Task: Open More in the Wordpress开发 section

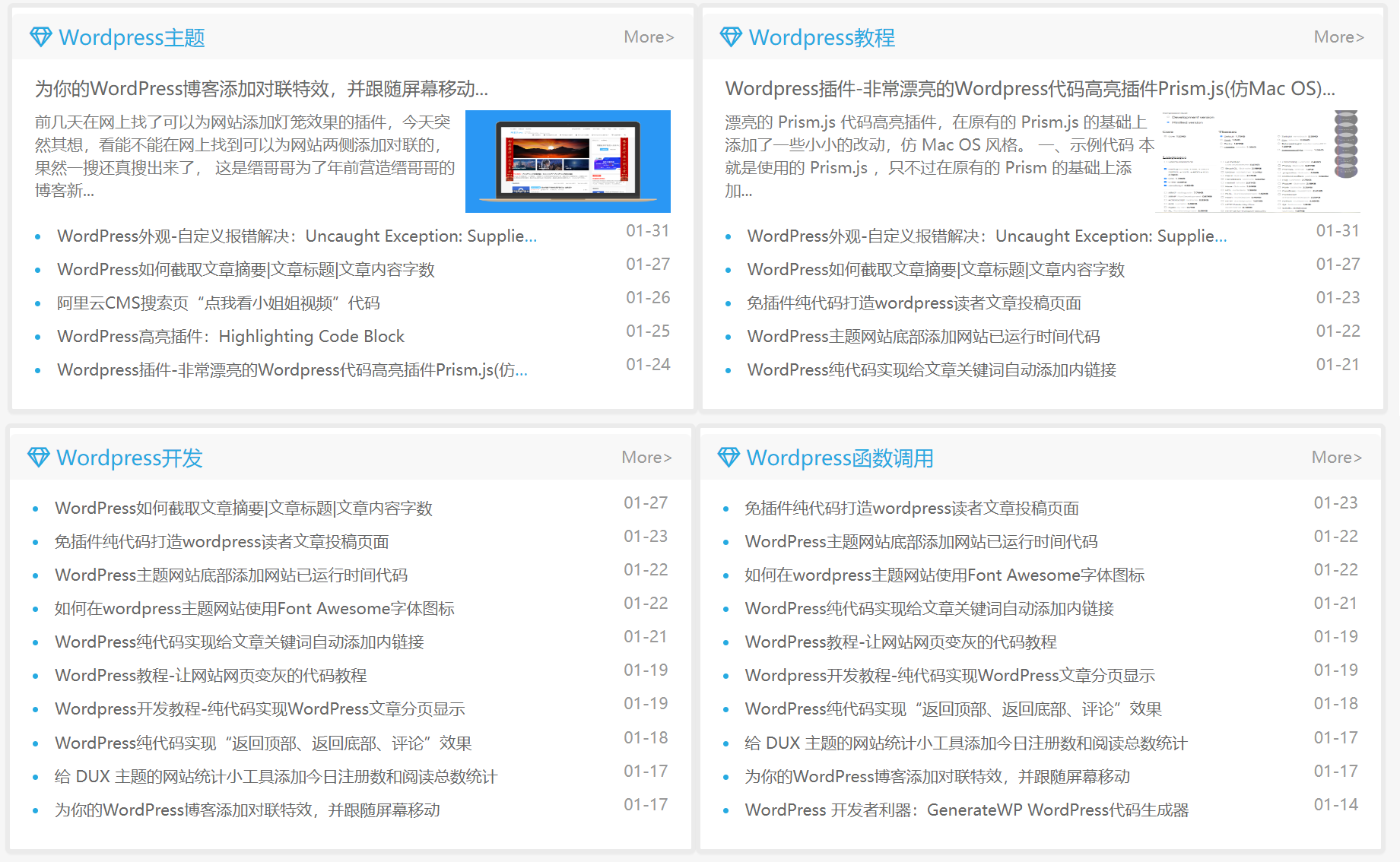Action: tap(646, 458)
